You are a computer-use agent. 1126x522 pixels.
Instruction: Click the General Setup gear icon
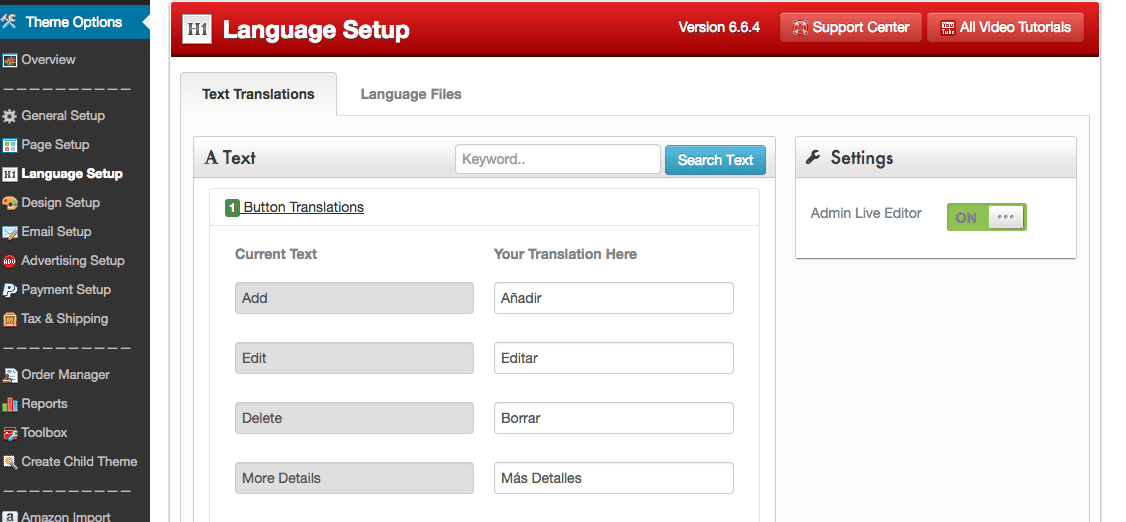tap(10, 116)
